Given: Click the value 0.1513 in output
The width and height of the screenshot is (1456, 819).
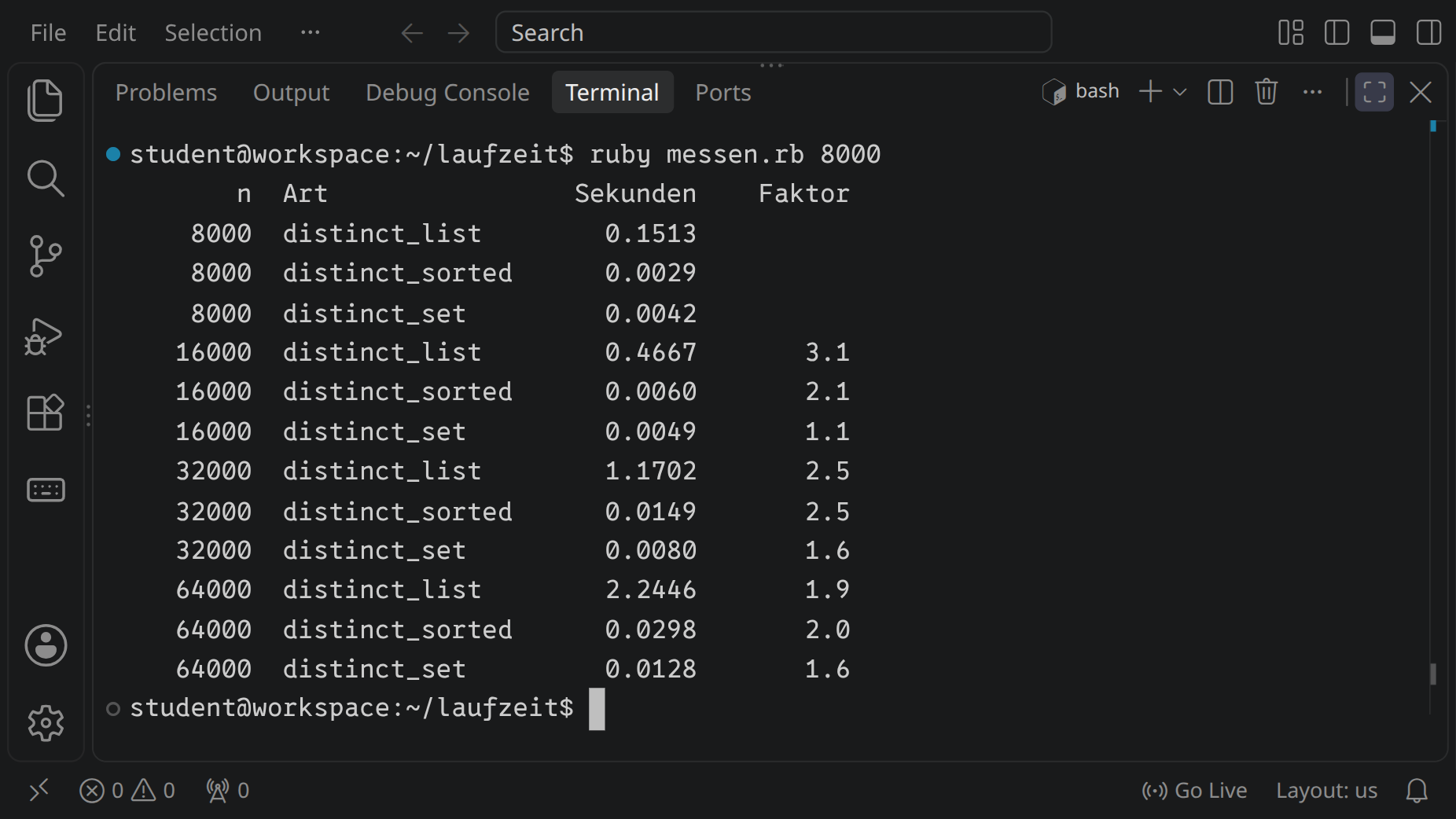Looking at the screenshot, I should tap(651, 233).
